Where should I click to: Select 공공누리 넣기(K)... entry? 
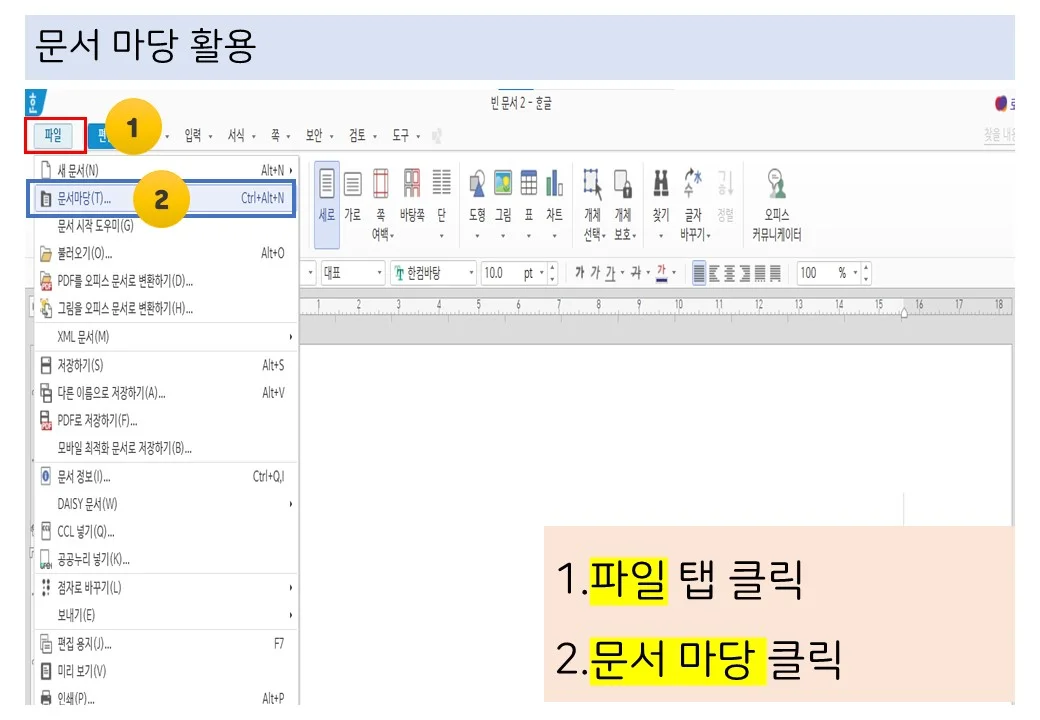(x=166, y=560)
